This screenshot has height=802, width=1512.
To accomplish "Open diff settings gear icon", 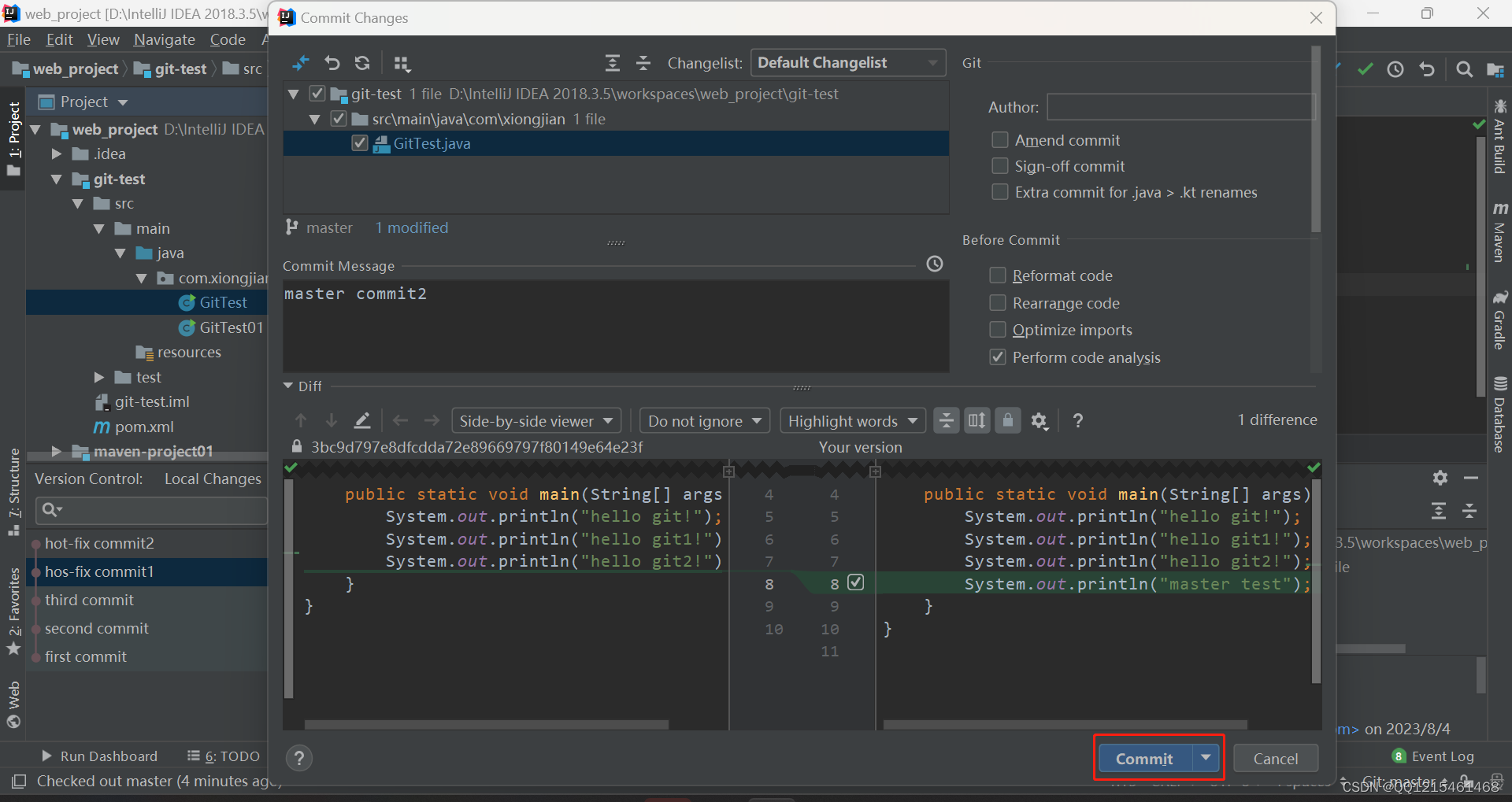I will (x=1039, y=421).
